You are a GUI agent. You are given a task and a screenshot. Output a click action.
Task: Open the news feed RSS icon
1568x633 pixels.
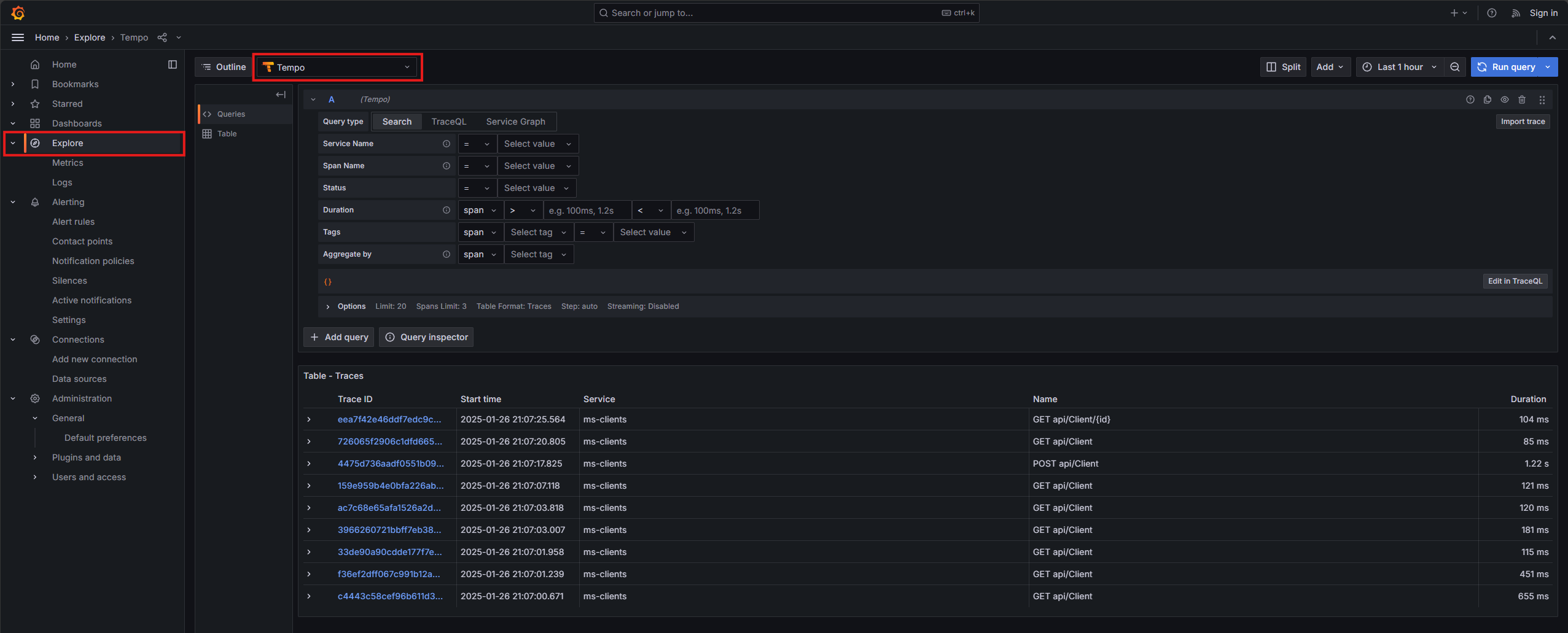coord(1516,13)
